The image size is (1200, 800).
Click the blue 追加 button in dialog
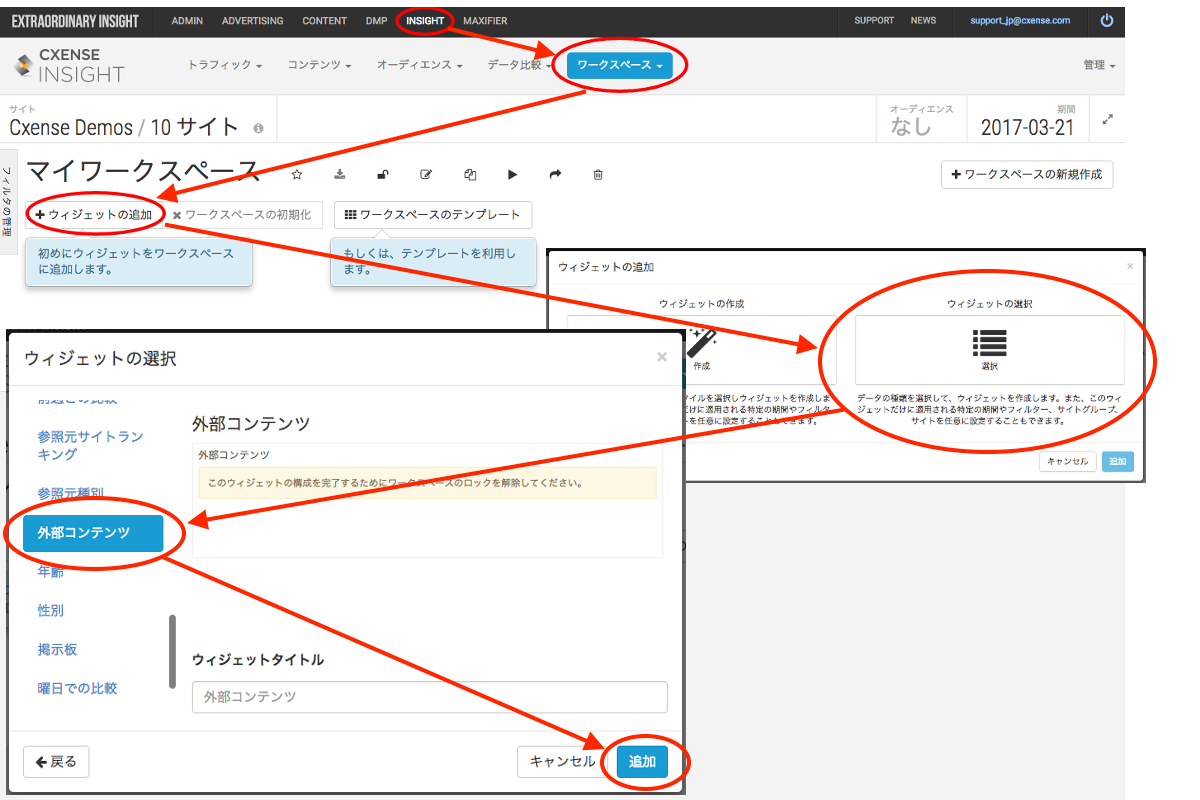(x=642, y=761)
